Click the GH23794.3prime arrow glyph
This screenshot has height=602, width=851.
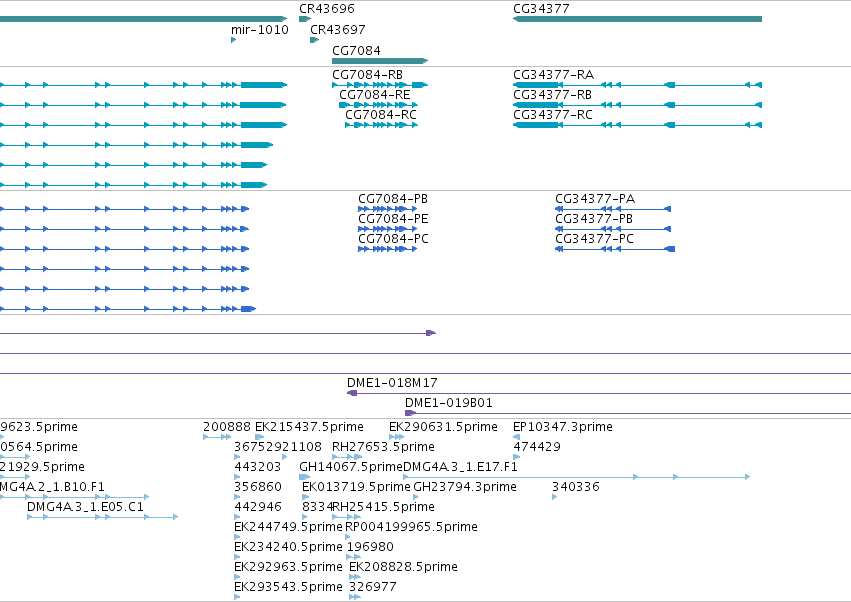[416, 497]
